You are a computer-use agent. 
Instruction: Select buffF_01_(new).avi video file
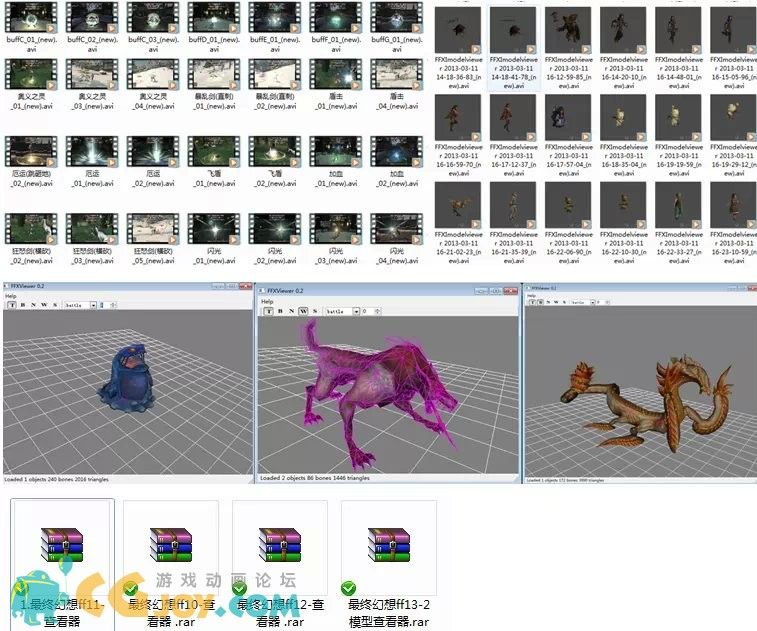coord(336,27)
